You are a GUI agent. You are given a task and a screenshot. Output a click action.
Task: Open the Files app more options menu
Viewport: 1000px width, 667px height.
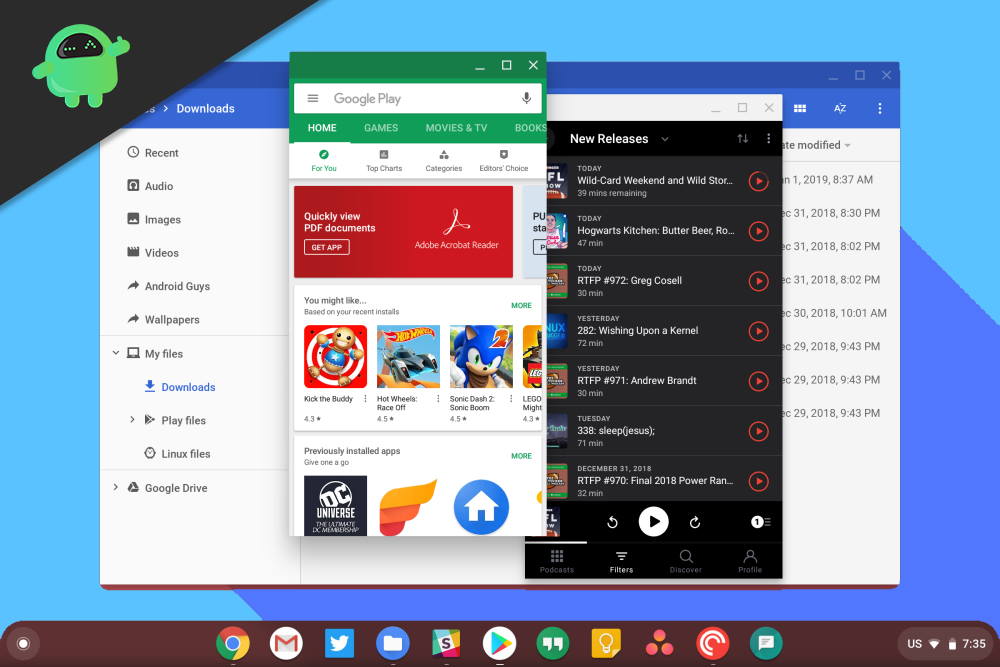880,108
